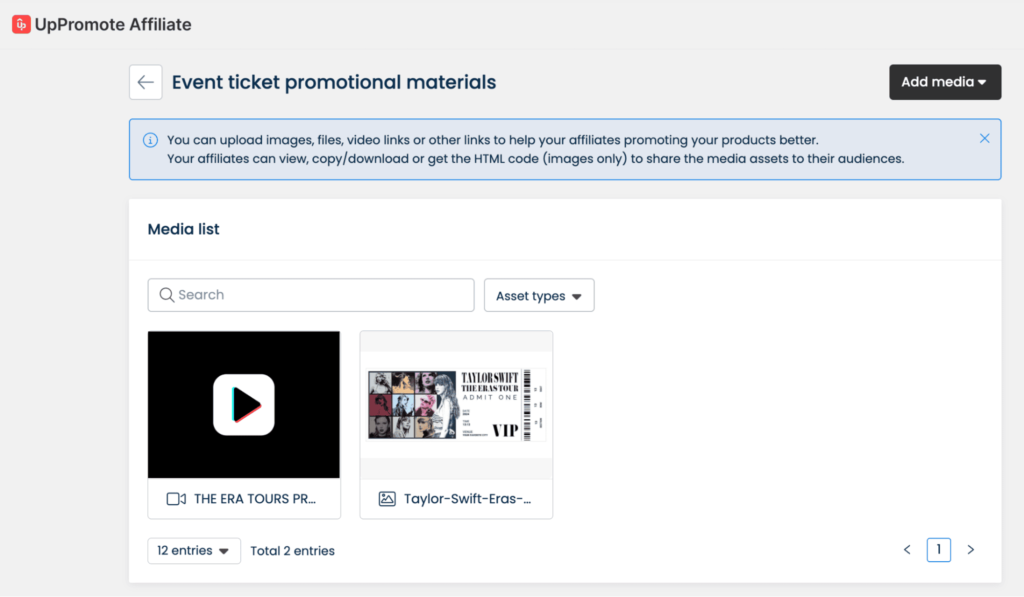
Task: Go to the previous page arrow
Action: pos(907,550)
